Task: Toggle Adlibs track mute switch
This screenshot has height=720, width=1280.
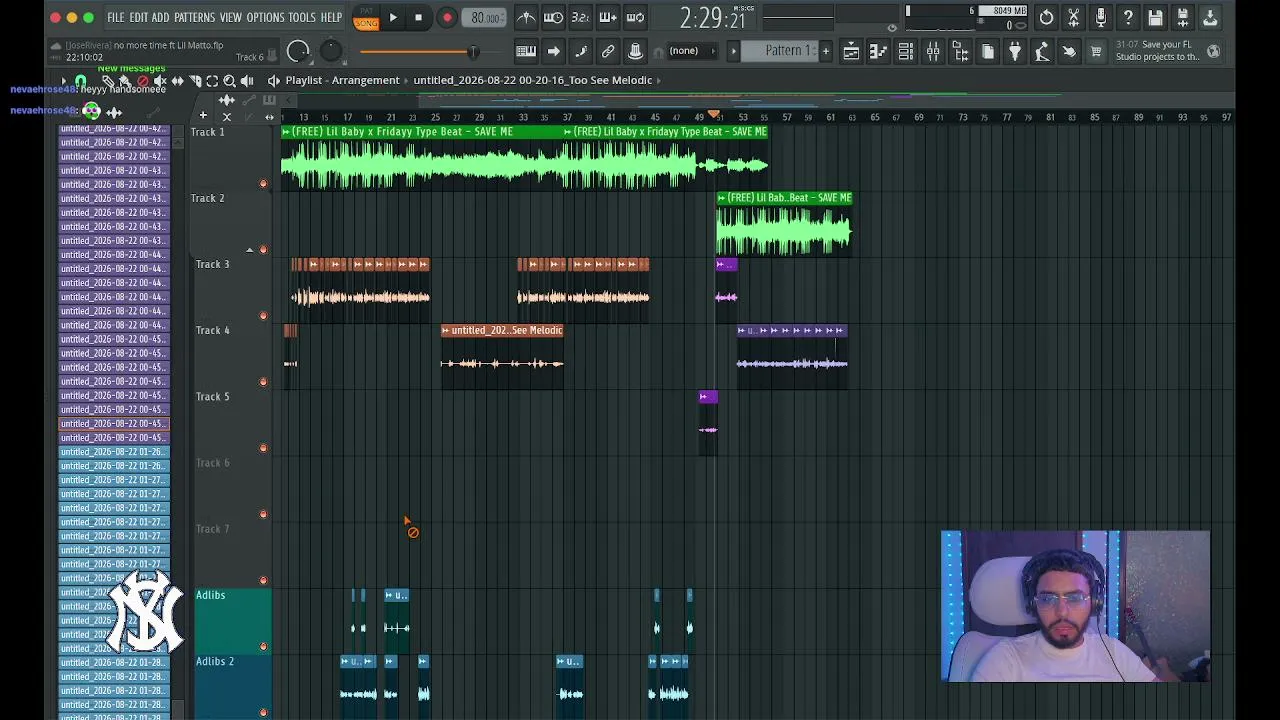Action: [263, 646]
